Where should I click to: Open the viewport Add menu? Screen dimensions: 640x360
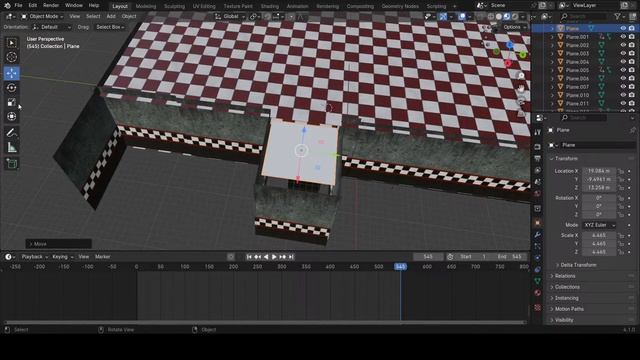[111, 16]
